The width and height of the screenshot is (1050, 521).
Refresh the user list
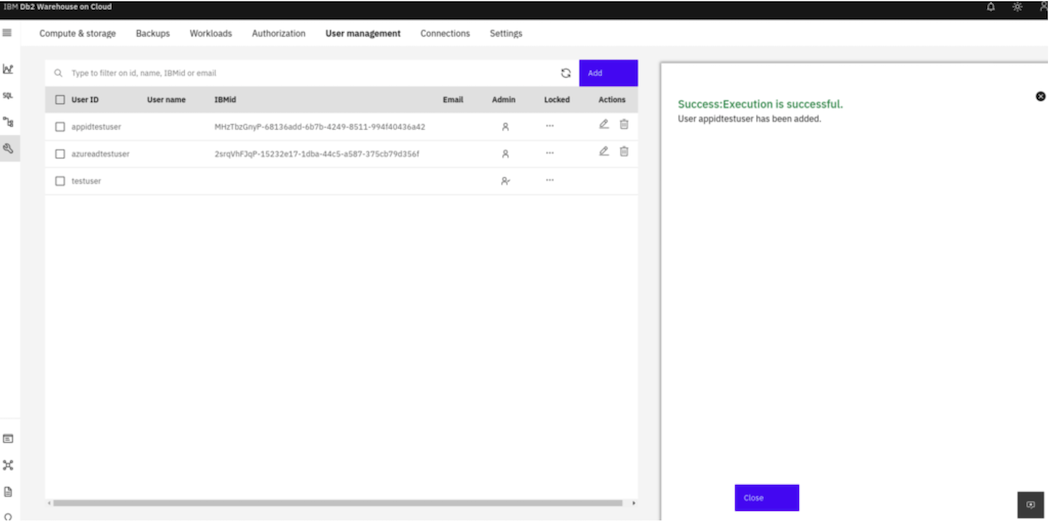(566, 74)
